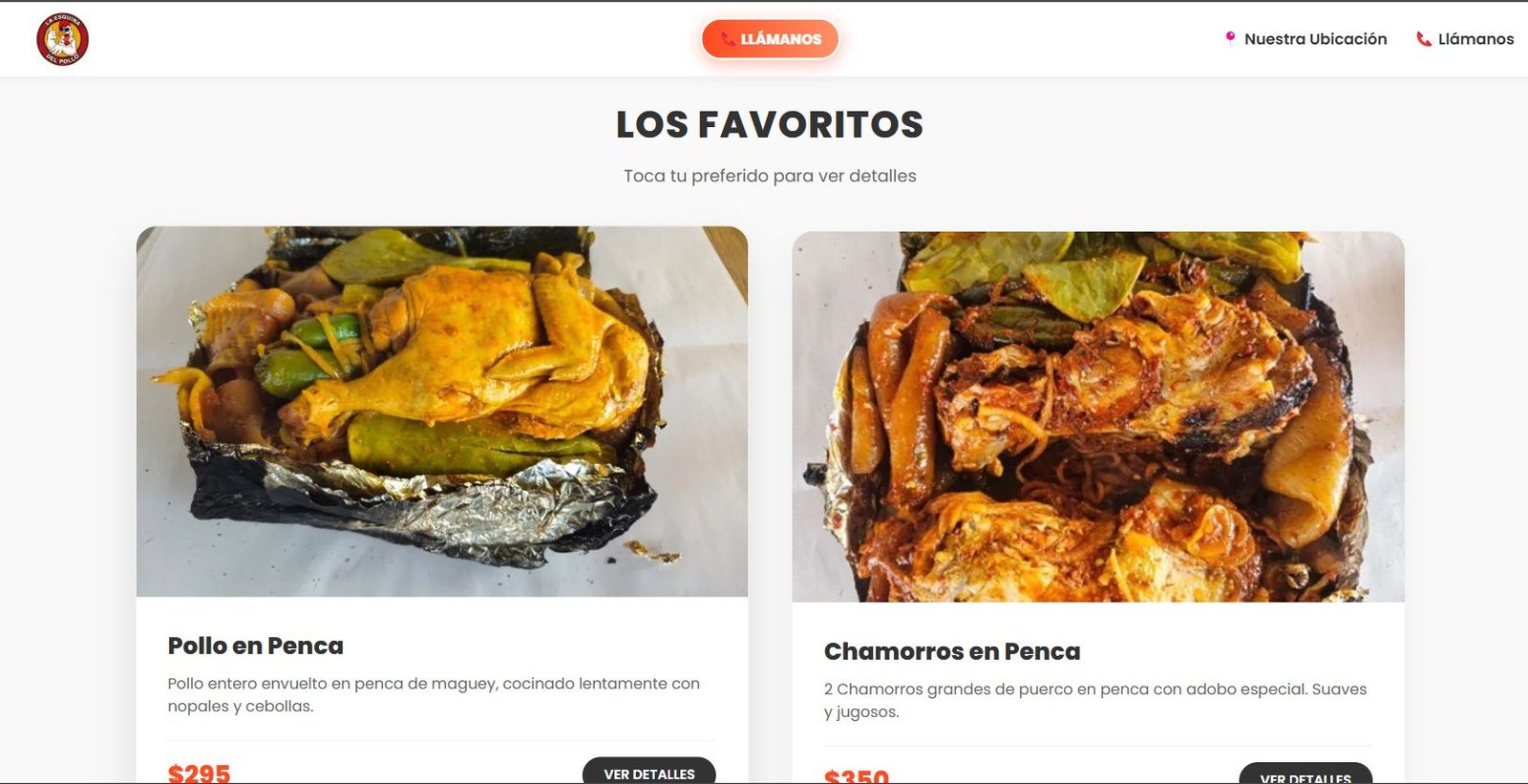This screenshot has width=1528, height=784.
Task: Click the Chamorros en Penca description text
Action: pos(1095,701)
